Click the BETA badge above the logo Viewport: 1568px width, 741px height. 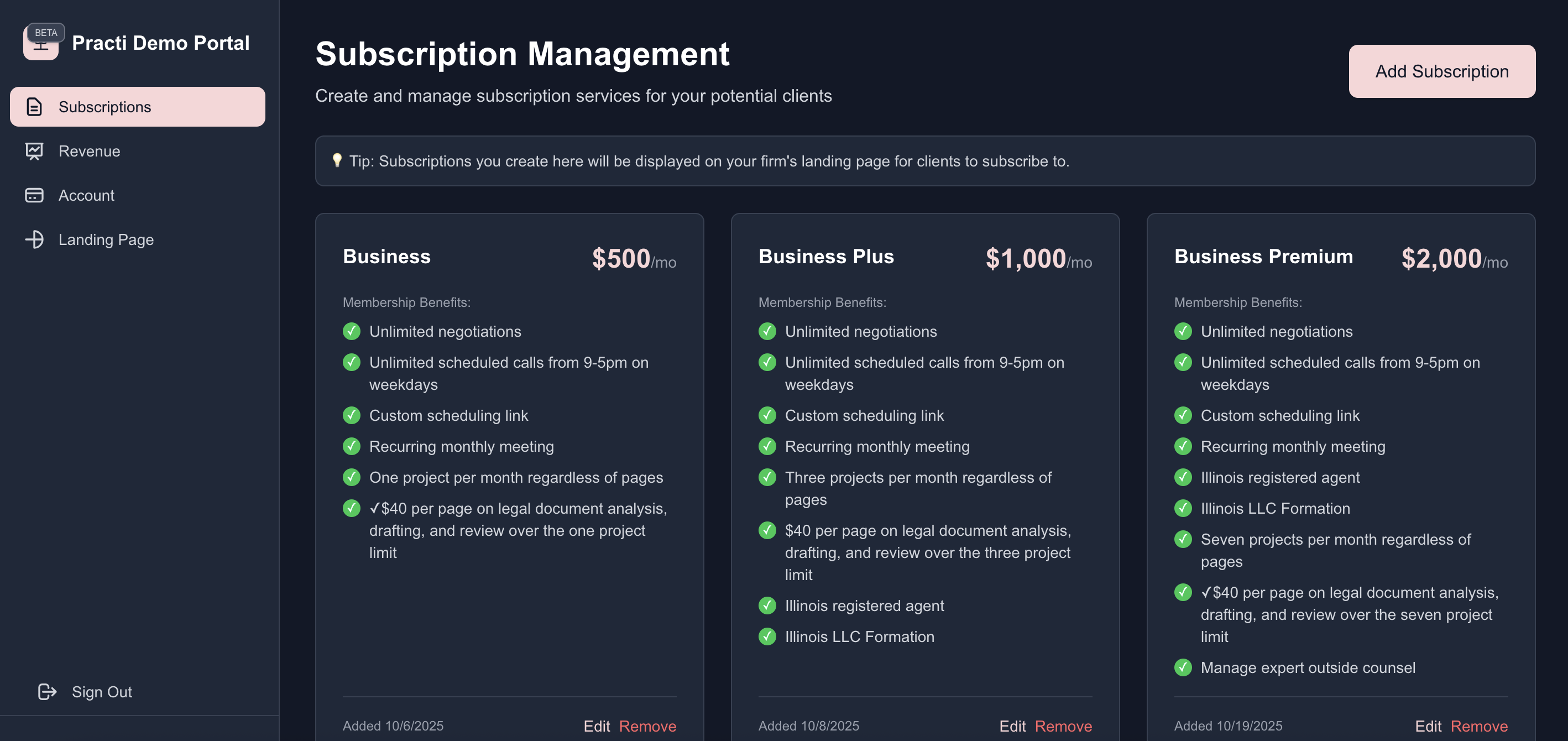[x=46, y=32]
